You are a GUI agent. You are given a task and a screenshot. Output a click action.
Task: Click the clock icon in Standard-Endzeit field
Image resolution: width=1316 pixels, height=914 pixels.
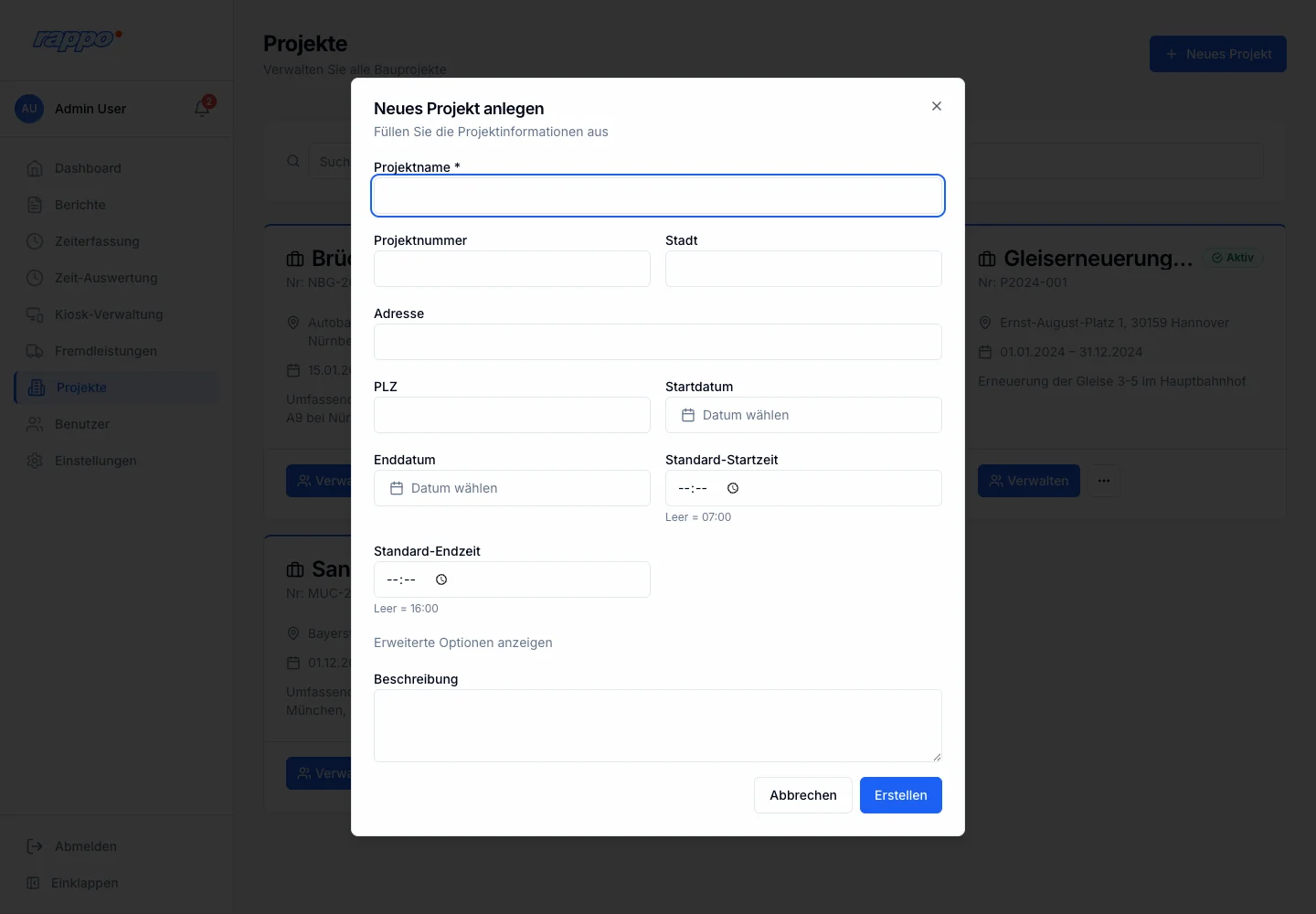pyautogui.click(x=441, y=579)
